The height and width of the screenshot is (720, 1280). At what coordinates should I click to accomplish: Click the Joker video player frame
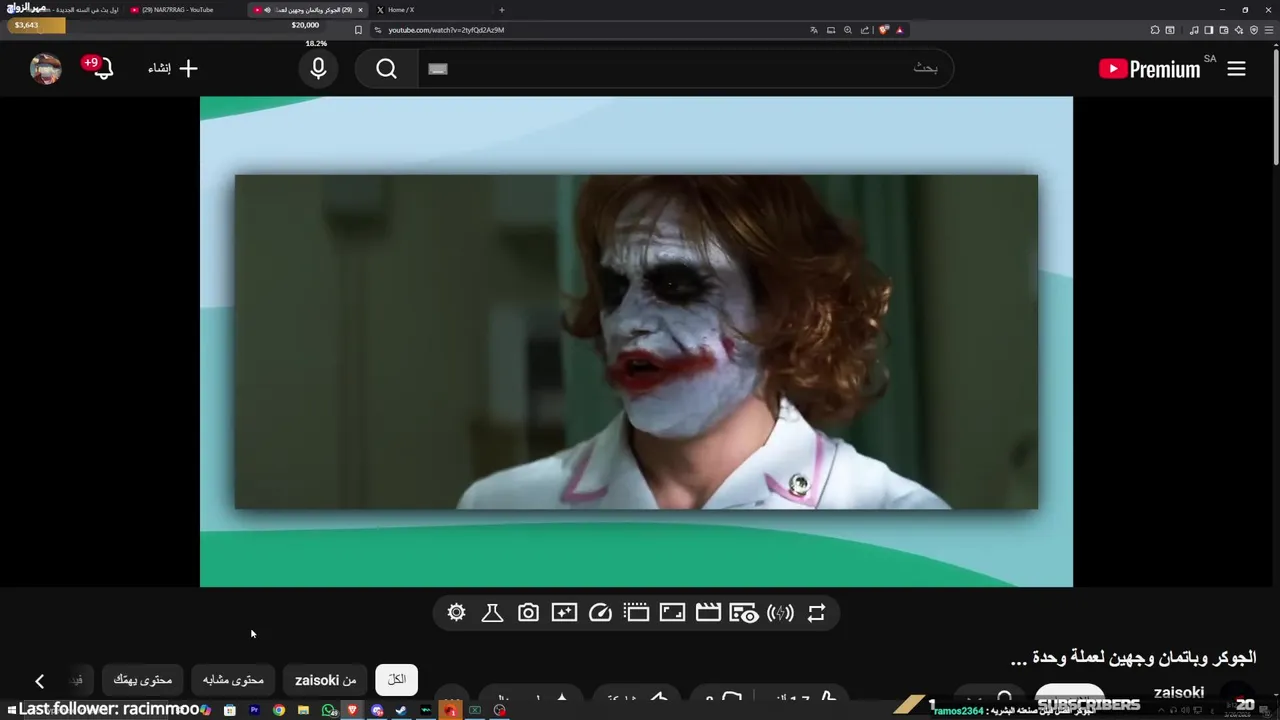[636, 342]
